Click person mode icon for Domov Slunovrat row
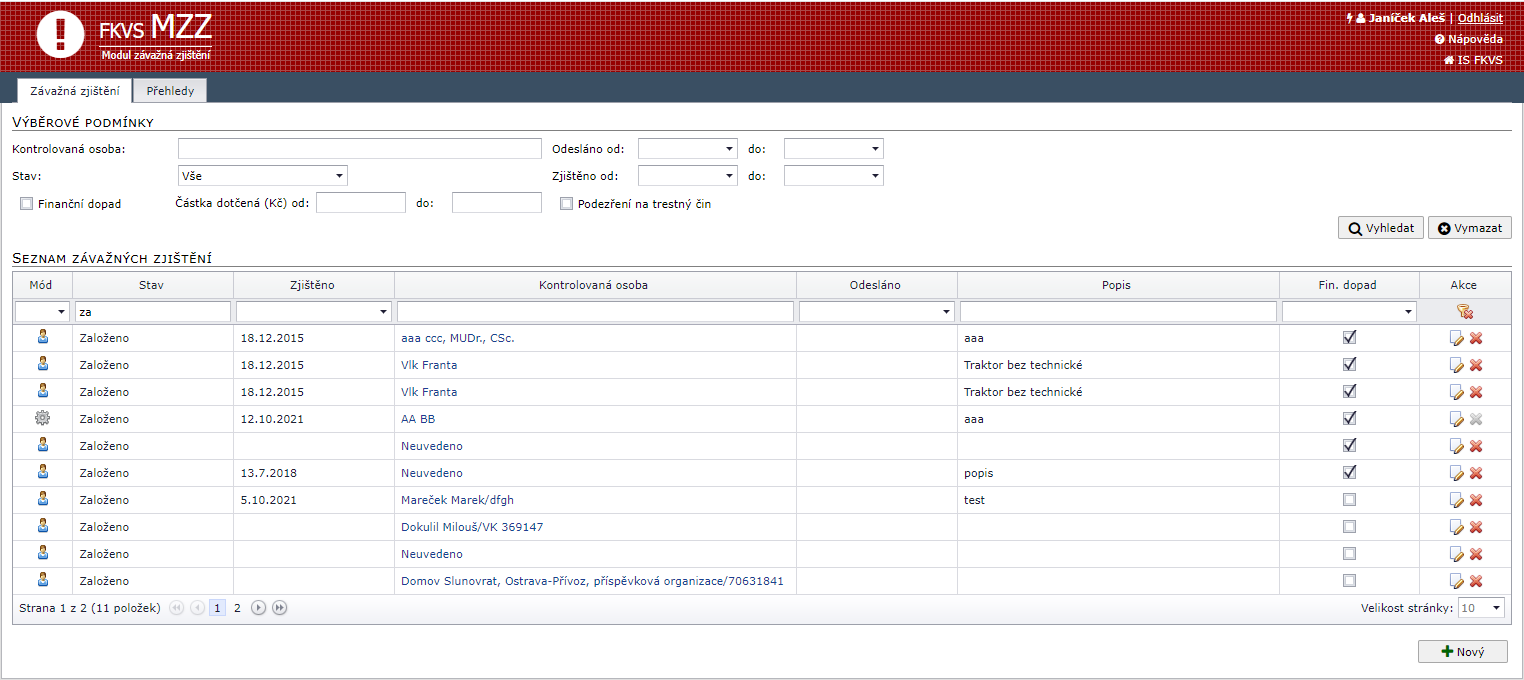 click(42, 580)
